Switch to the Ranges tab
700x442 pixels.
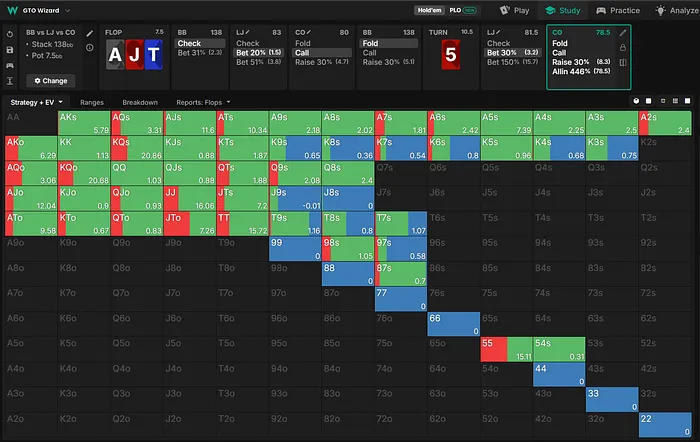pyautogui.click(x=92, y=102)
